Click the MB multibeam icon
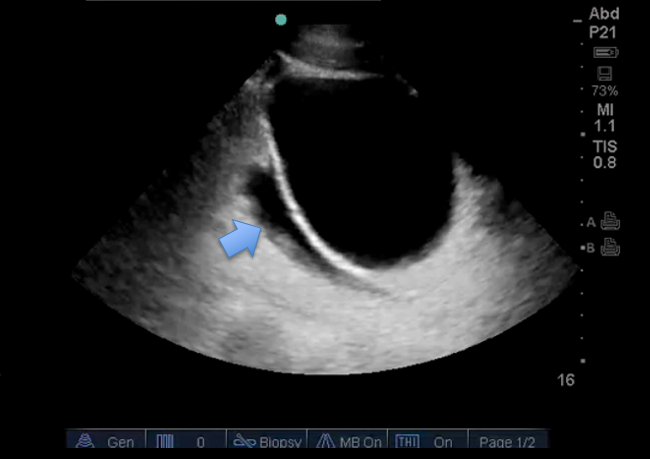The width and height of the screenshot is (650, 459). click(331, 441)
